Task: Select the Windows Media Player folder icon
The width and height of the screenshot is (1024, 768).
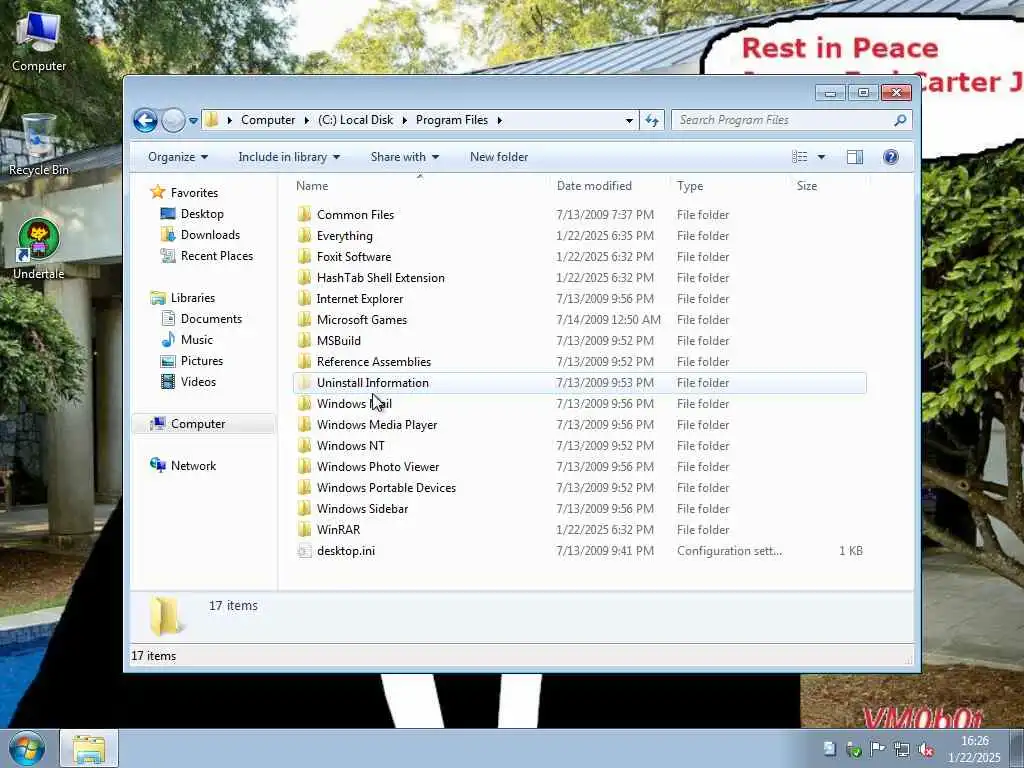Action: coord(304,424)
